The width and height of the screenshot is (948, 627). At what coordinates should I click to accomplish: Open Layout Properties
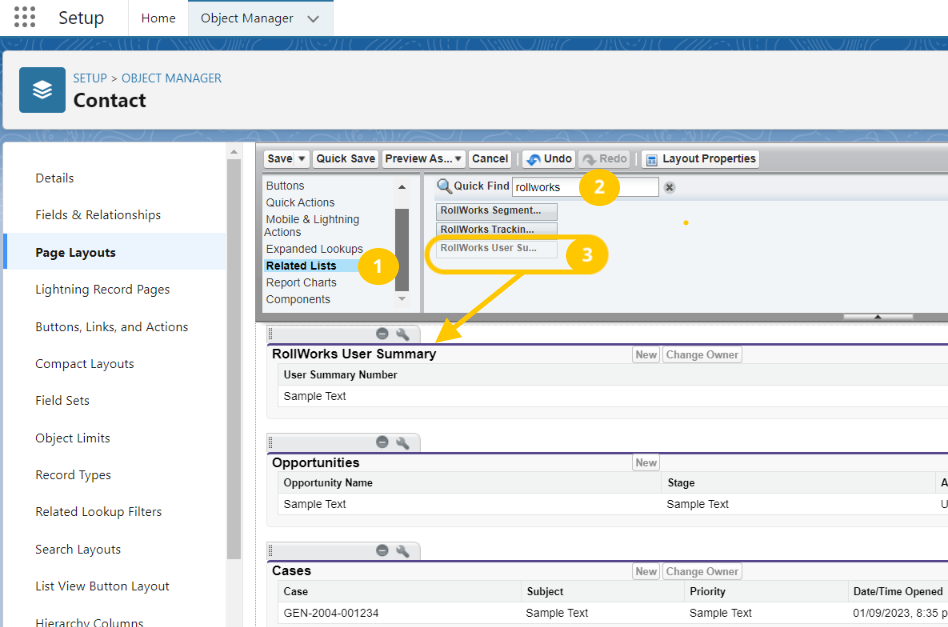700,159
